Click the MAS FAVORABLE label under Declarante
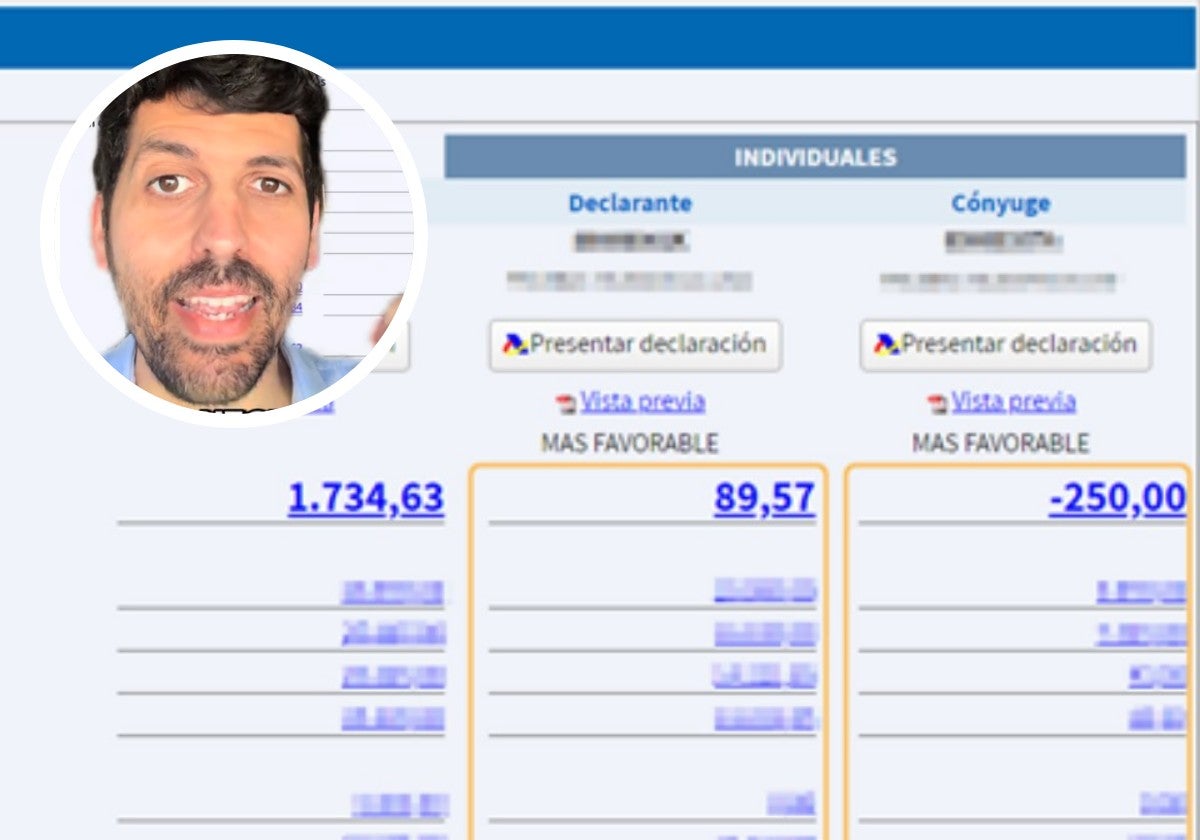 click(629, 442)
